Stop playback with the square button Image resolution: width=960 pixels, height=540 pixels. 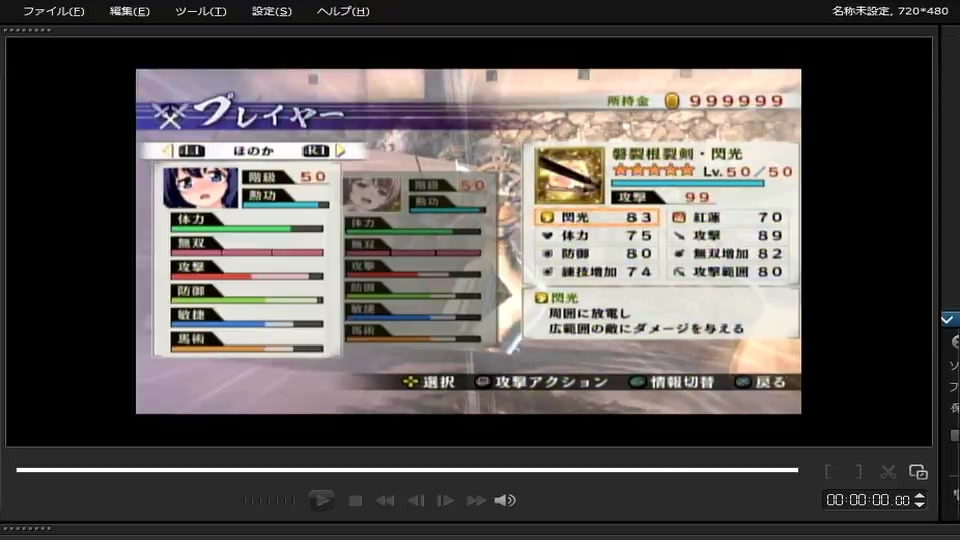(355, 501)
